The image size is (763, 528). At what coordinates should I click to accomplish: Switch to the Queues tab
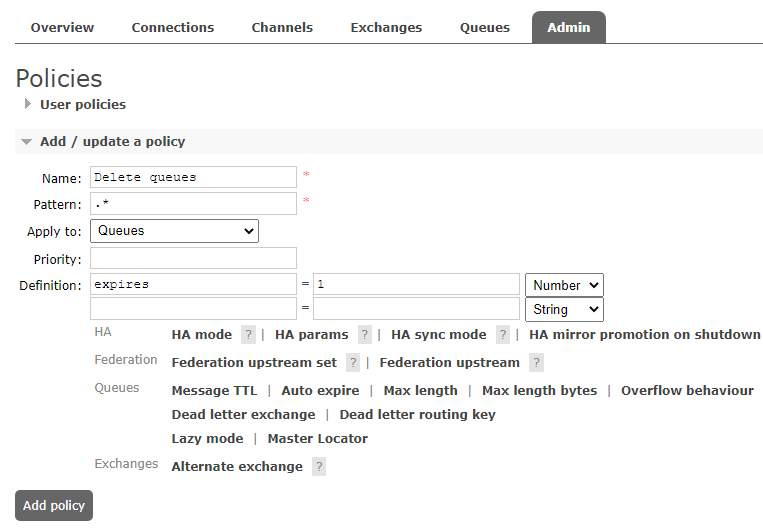coord(485,28)
